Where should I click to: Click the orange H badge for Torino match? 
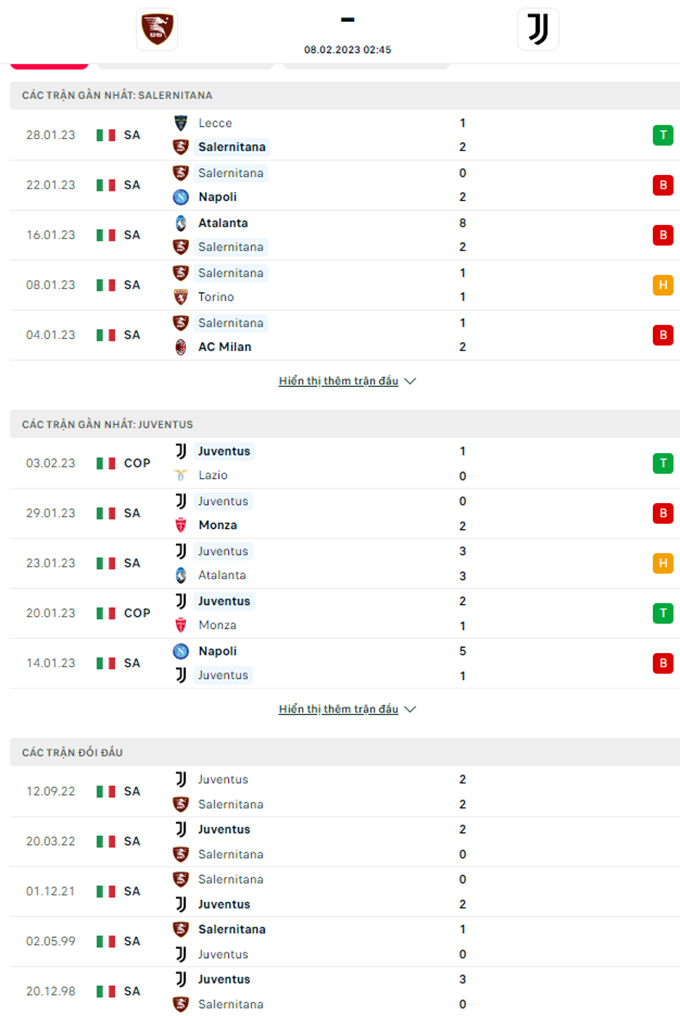pyautogui.click(x=662, y=284)
